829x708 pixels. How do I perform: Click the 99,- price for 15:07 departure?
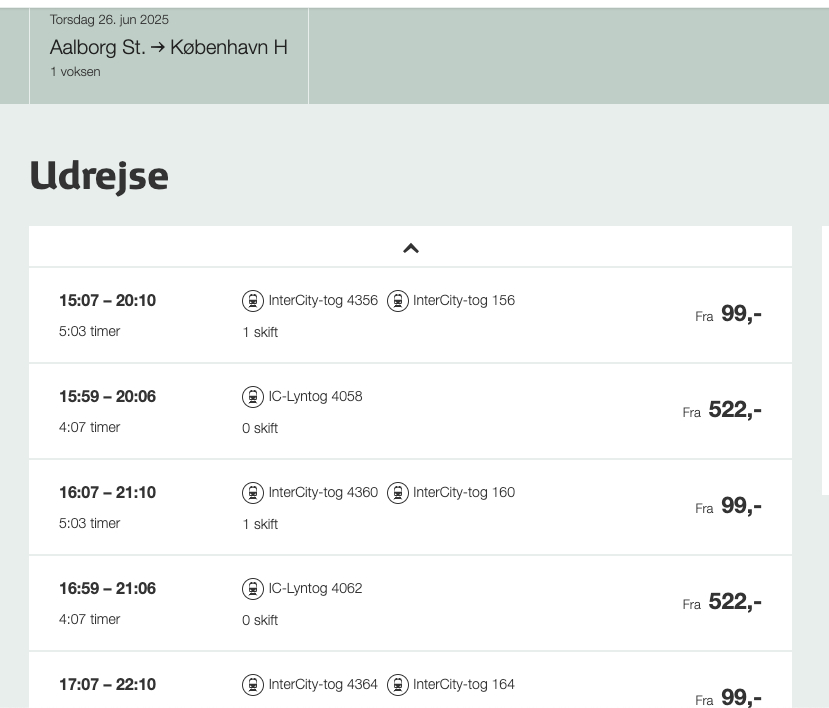pos(740,314)
